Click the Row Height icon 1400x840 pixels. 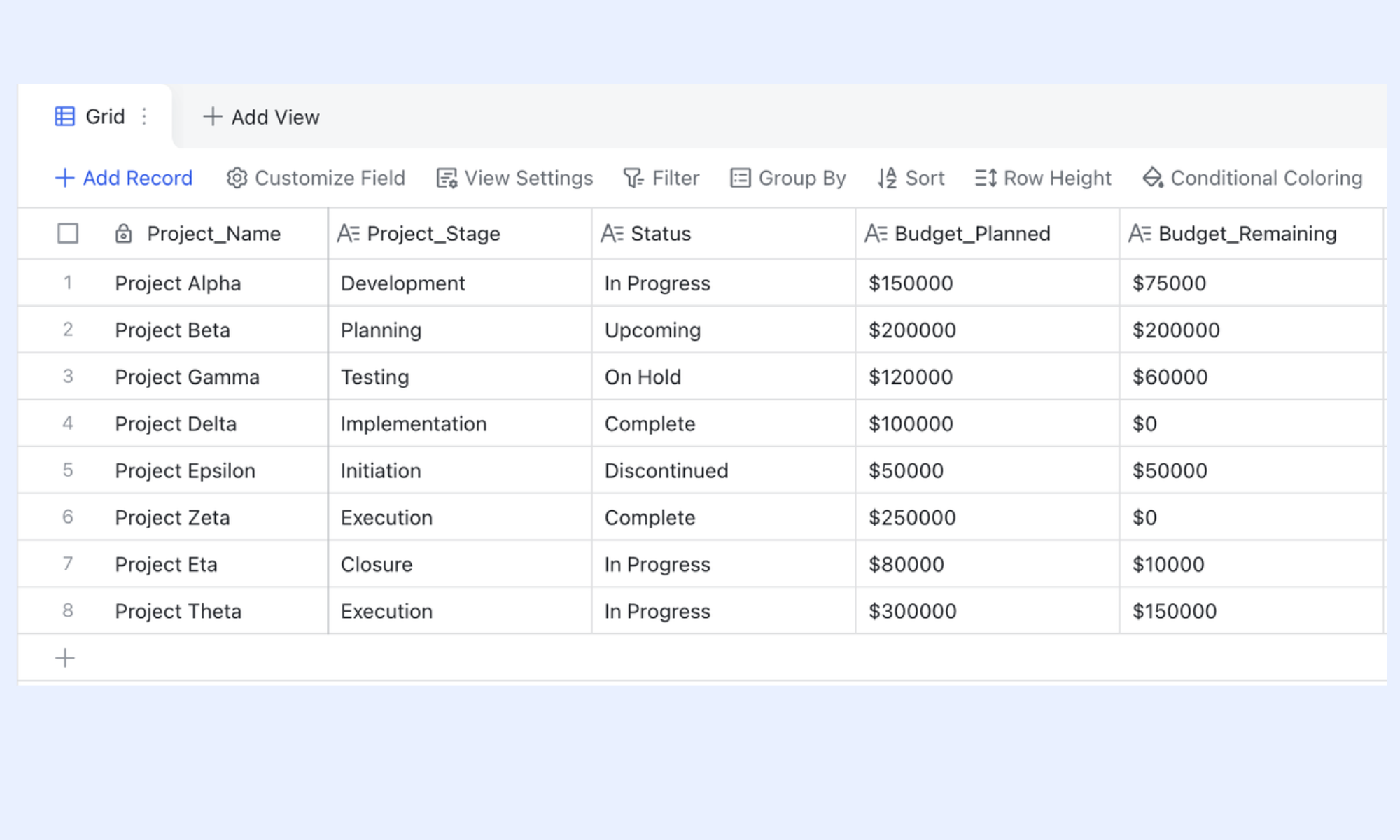(x=986, y=178)
